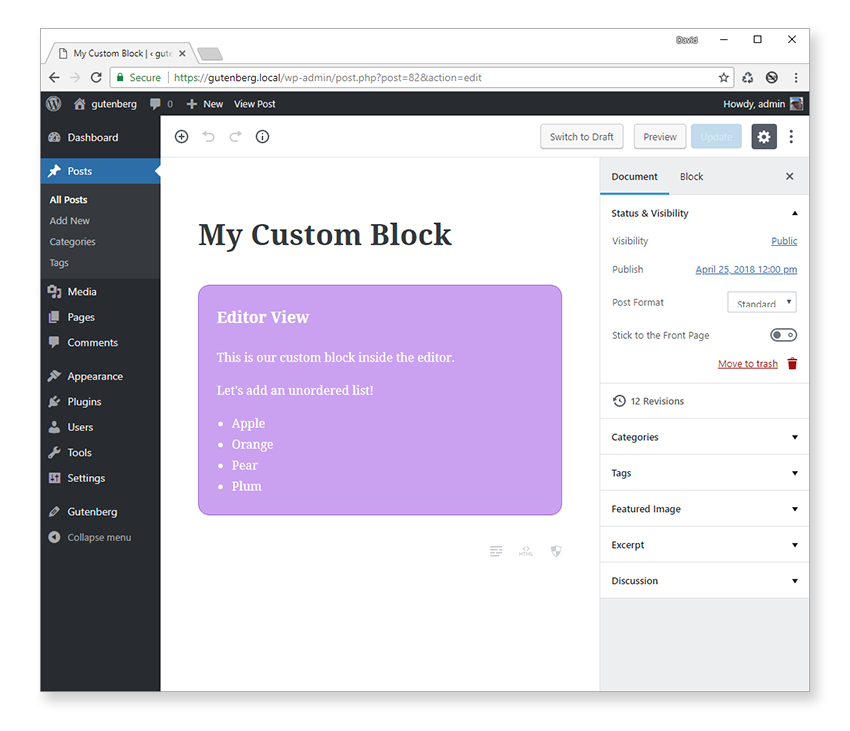Open the 12 Revisions link

(x=657, y=401)
